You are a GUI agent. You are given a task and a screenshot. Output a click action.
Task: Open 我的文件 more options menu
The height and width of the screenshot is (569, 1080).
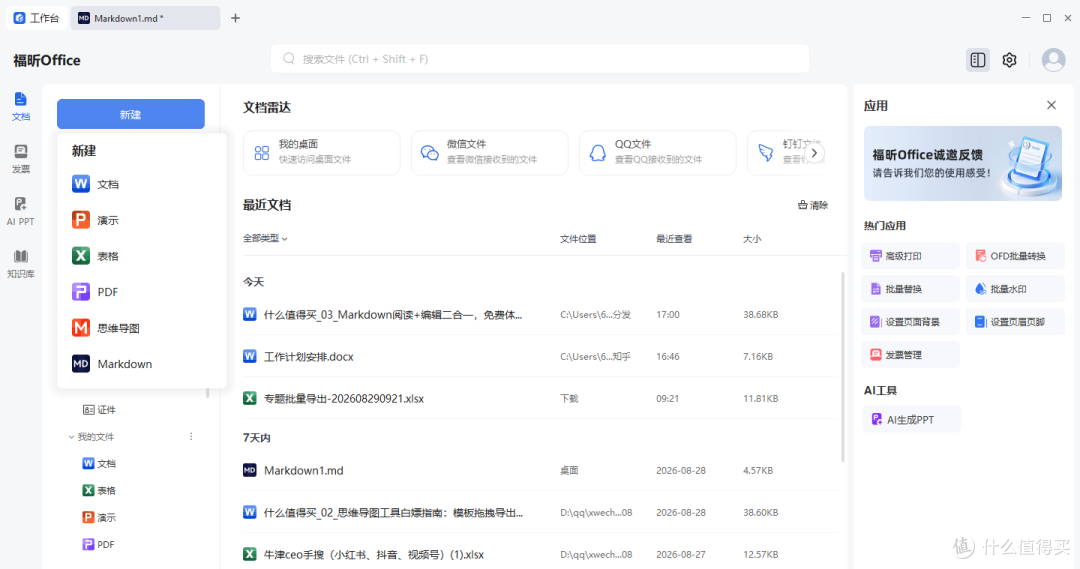pos(191,437)
